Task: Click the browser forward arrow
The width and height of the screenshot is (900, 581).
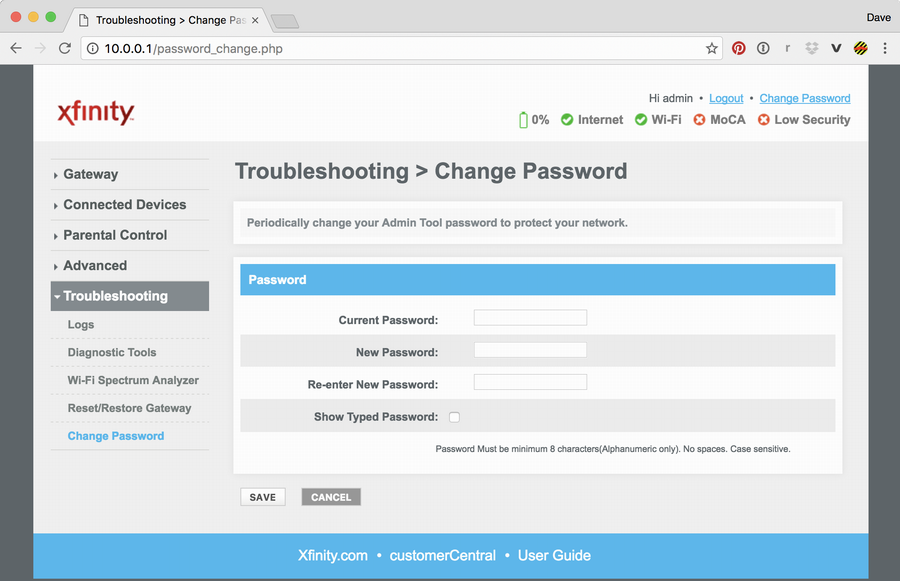Action: 40,48
